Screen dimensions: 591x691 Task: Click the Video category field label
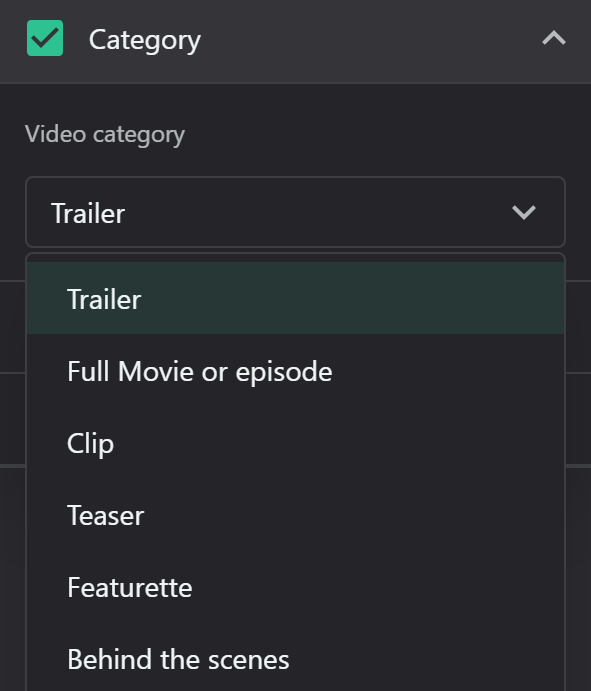pos(105,134)
